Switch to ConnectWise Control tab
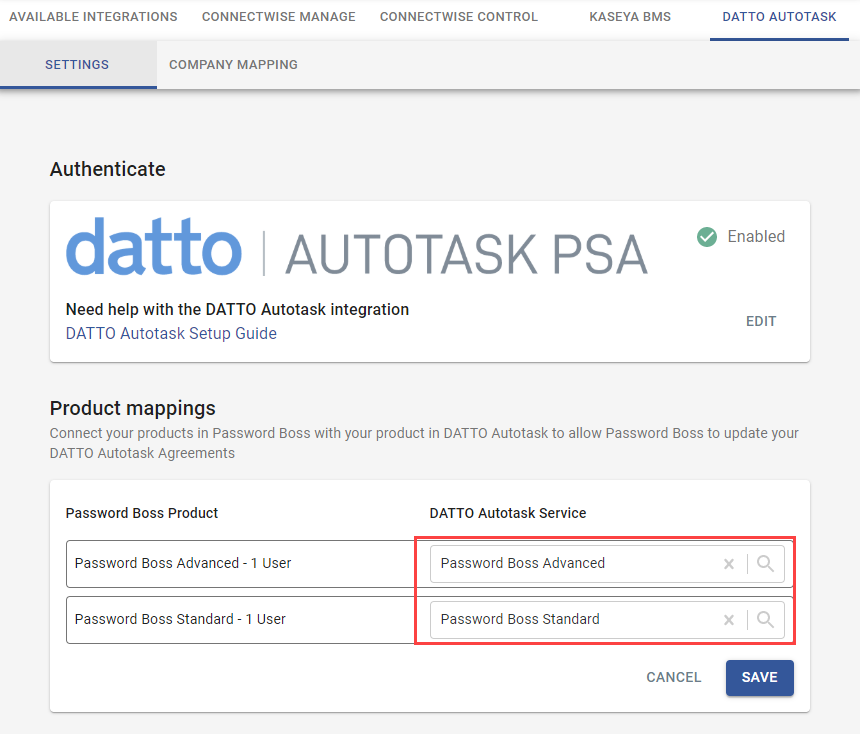 tap(459, 17)
